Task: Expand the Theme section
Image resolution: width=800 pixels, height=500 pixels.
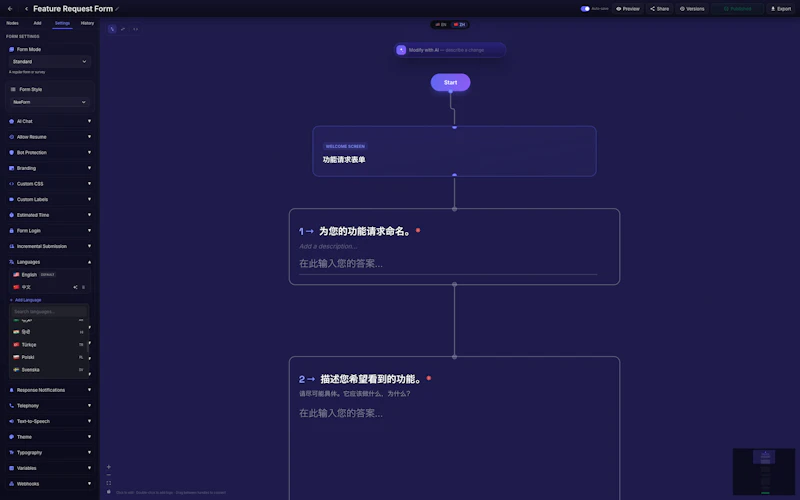Action: [x=49, y=437]
